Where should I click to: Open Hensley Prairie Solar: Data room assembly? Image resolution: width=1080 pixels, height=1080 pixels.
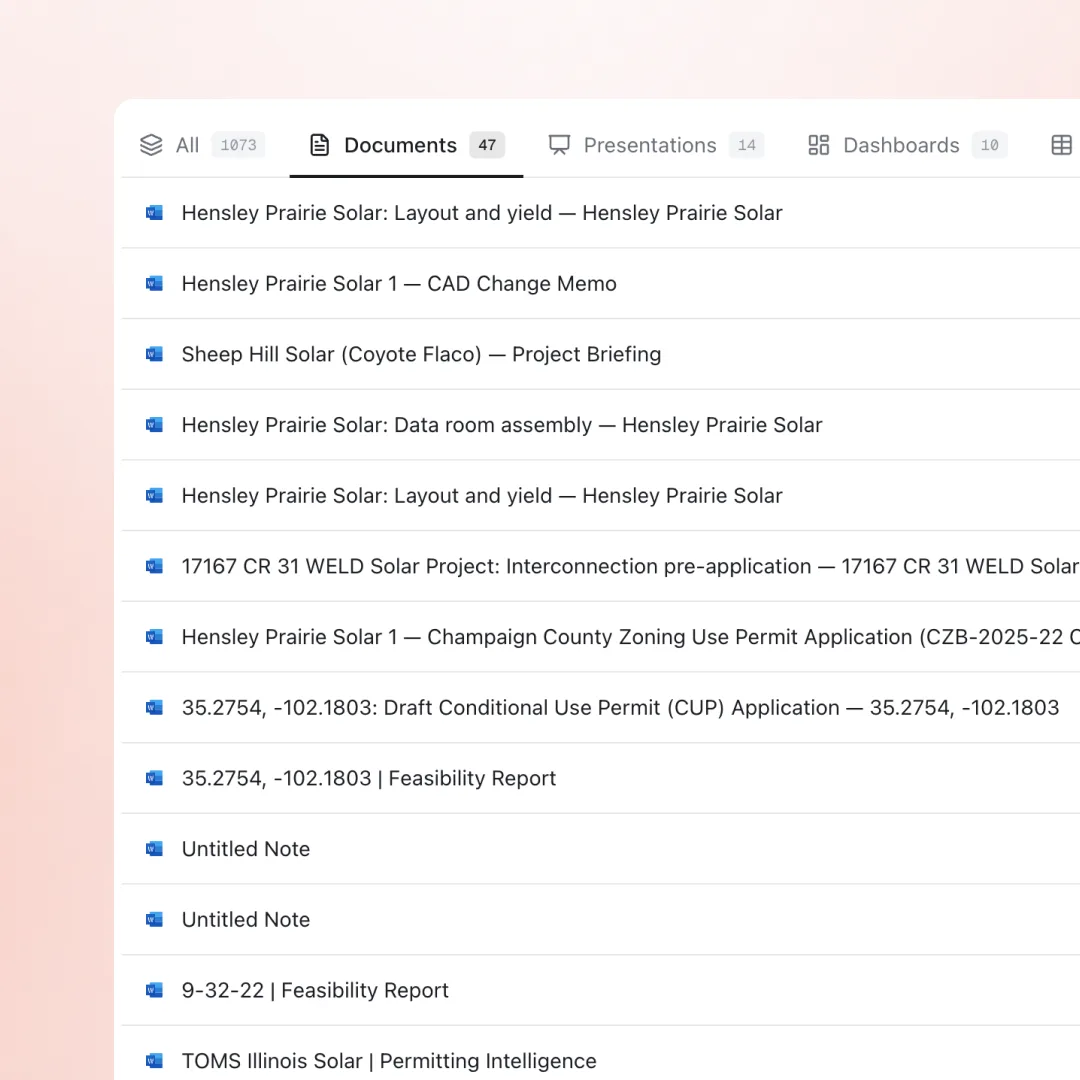click(x=502, y=425)
